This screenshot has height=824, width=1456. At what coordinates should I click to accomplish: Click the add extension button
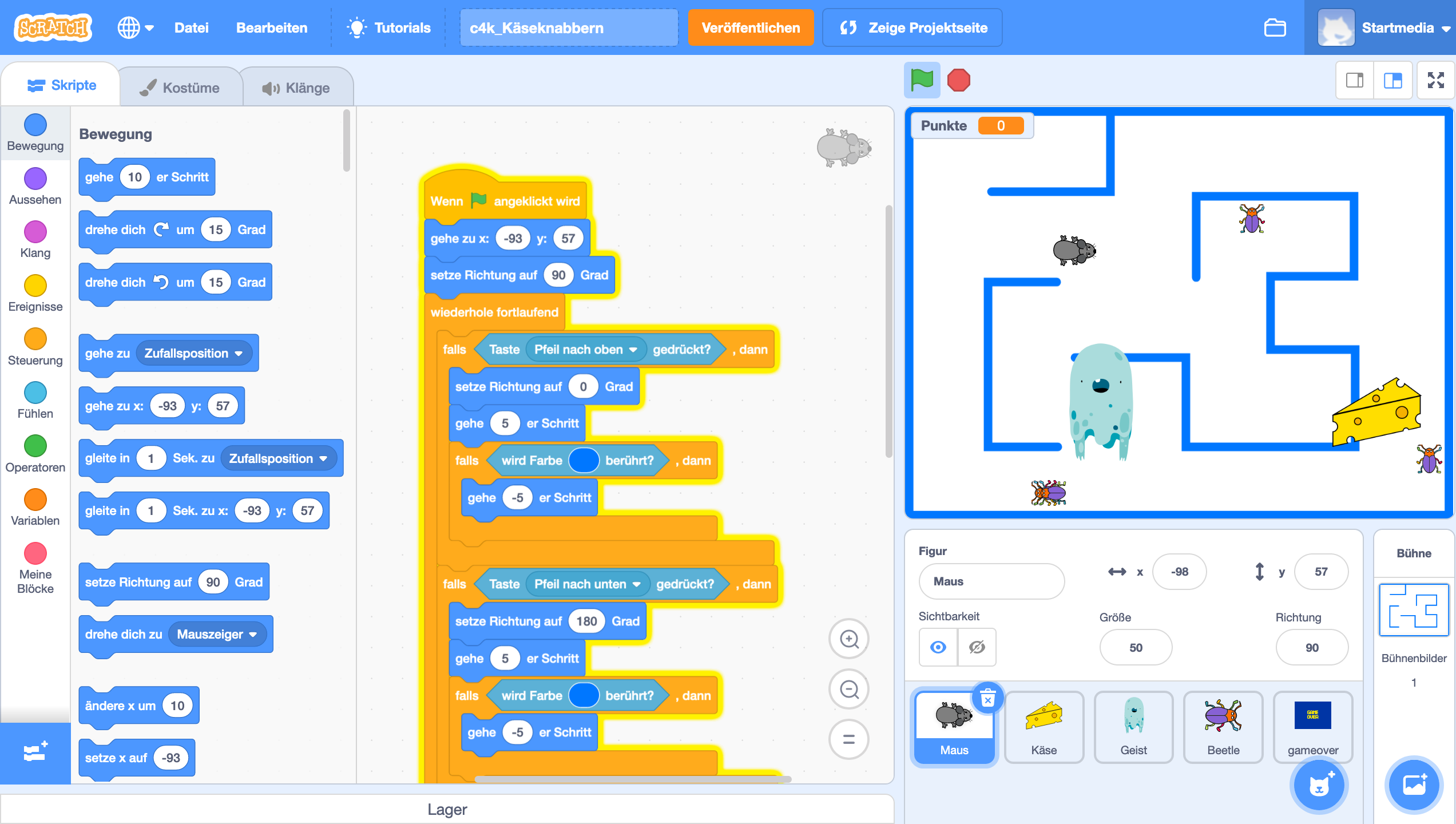click(35, 752)
